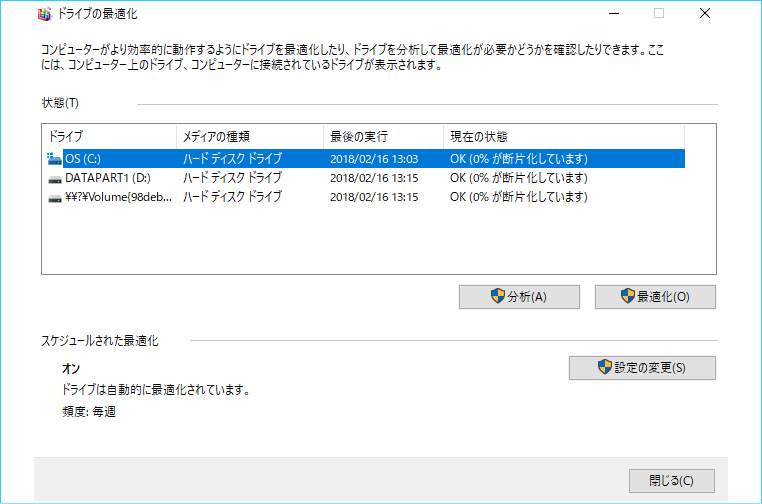Screen dimensions: 762x504
Task: Click the status text of the Volume drive row
Action: pos(518,197)
